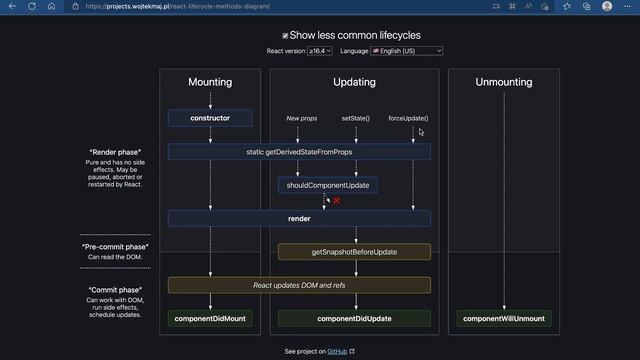640x360 pixels.
Task: Uncheck Show less common lifecycles checkbox
Action: click(285, 36)
